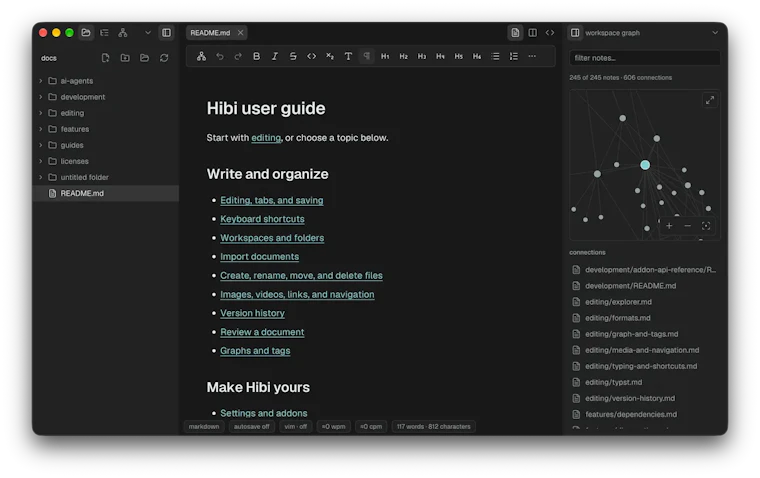
Task: Toggle the right workspace graph panel
Action: tap(575, 32)
